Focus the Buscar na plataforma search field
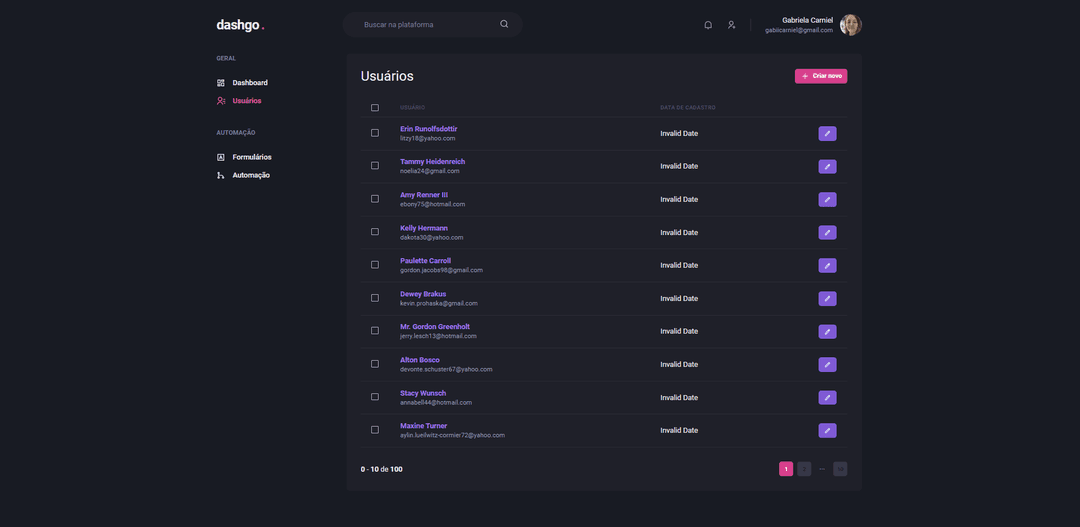Image resolution: width=1080 pixels, height=527 pixels. 428,24
